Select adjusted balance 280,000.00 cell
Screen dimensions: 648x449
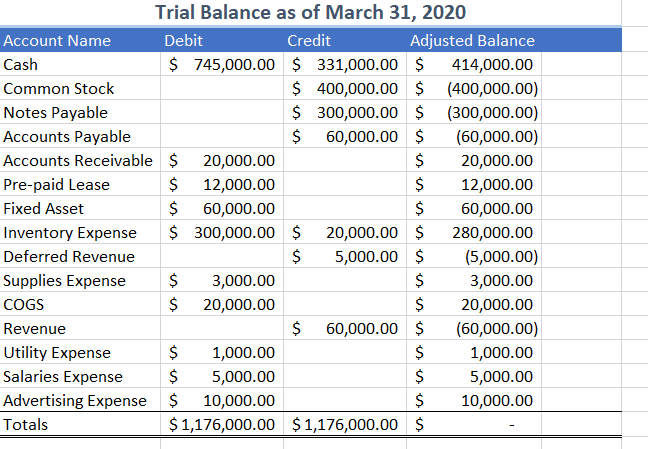click(474, 232)
